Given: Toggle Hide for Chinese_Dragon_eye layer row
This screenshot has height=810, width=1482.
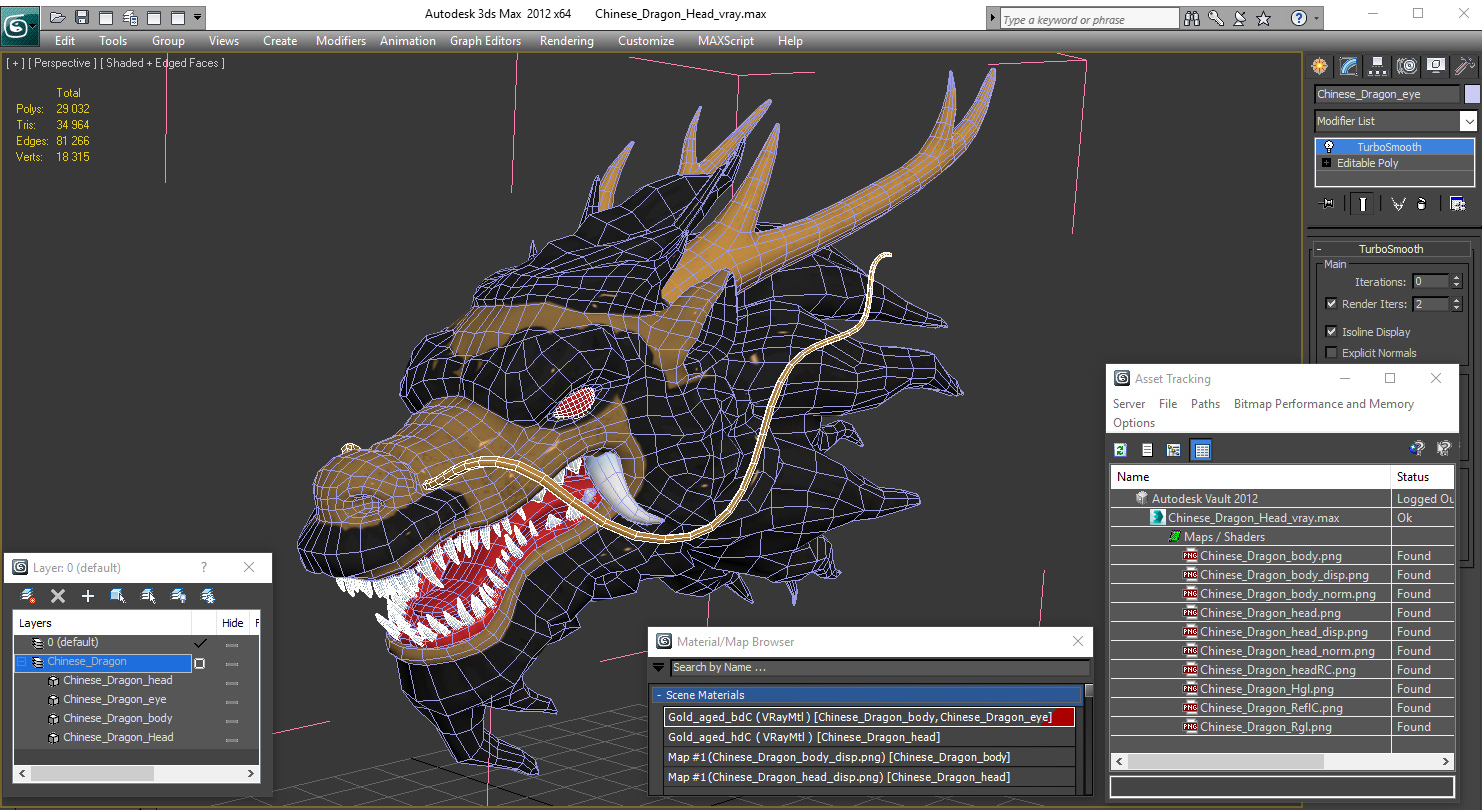Looking at the screenshot, I should click(232, 701).
